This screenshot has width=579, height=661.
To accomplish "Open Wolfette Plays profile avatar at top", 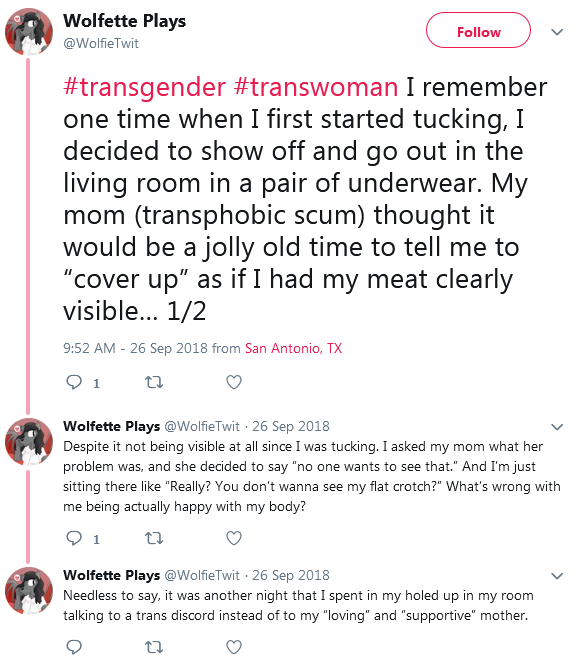I will tap(29, 32).
